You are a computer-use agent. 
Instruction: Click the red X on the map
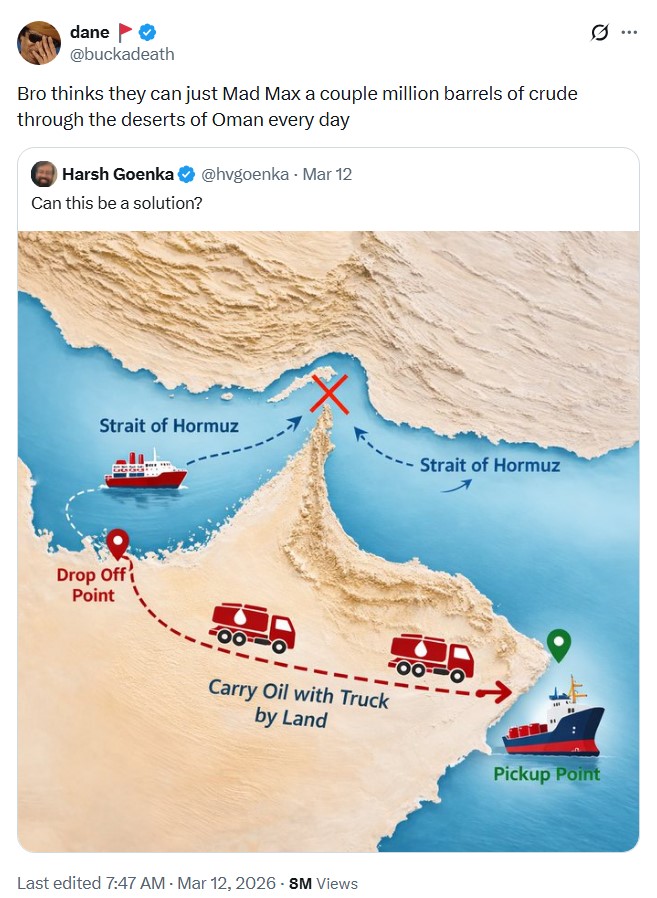(x=331, y=395)
